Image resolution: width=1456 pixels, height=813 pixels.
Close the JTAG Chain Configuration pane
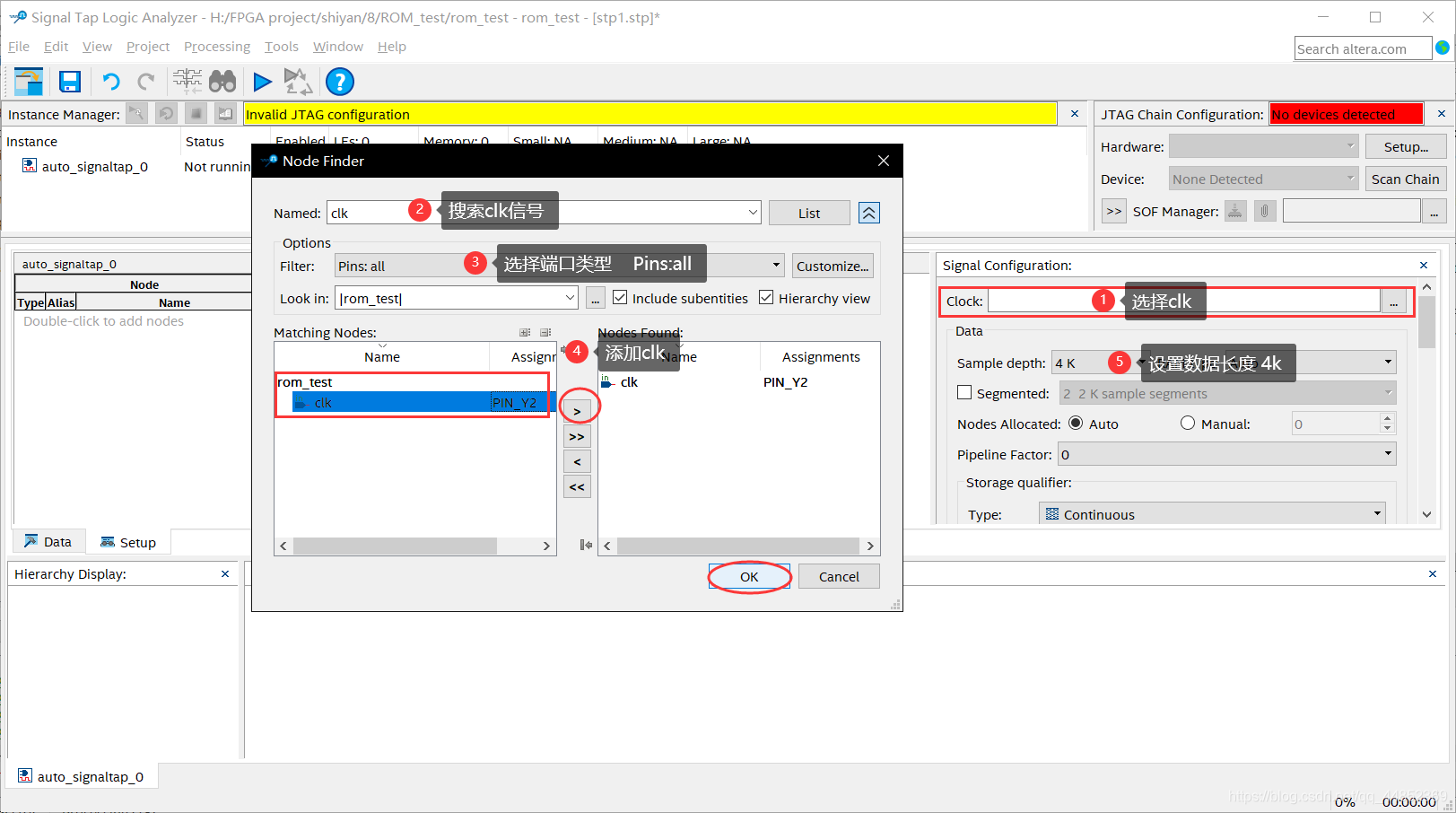1442,114
